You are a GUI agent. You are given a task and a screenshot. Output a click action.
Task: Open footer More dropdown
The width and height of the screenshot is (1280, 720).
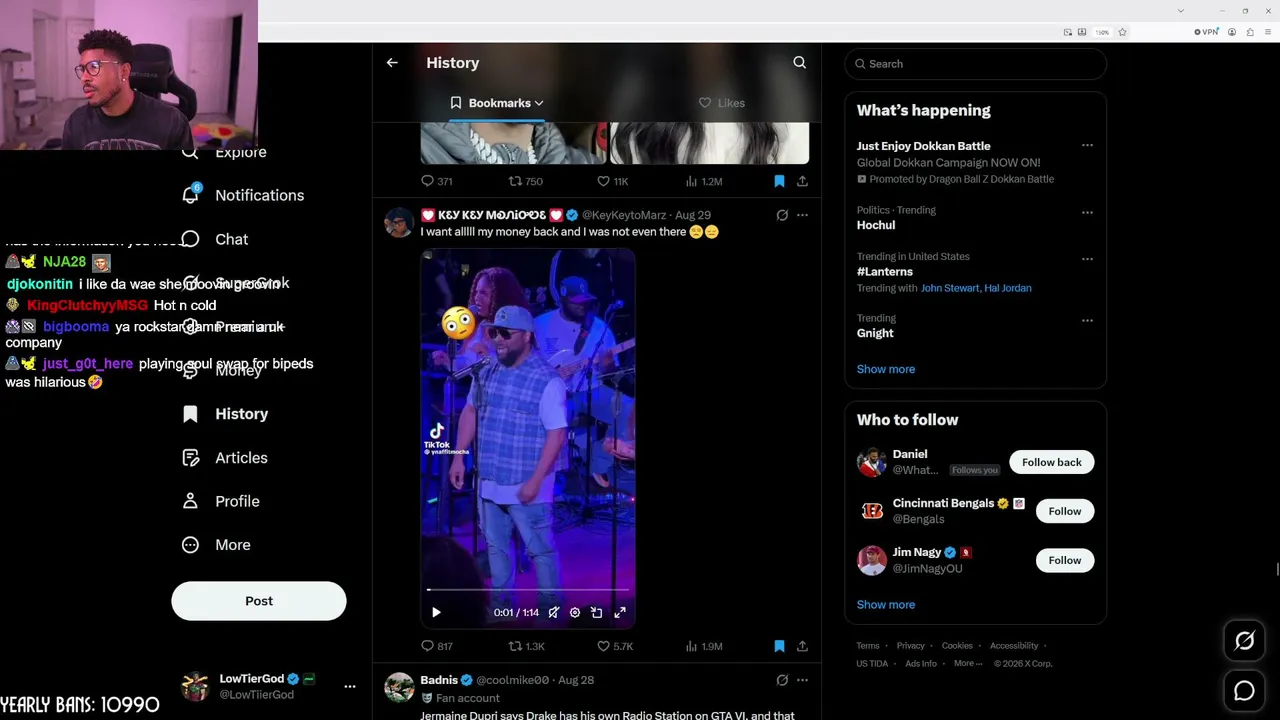[967, 663]
